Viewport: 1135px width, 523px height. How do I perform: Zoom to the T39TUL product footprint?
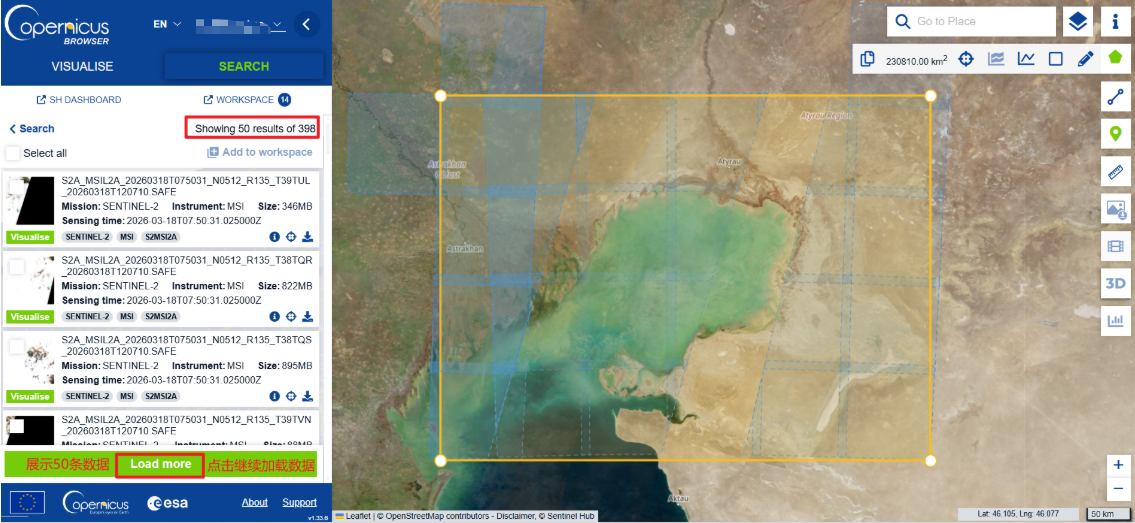(291, 237)
